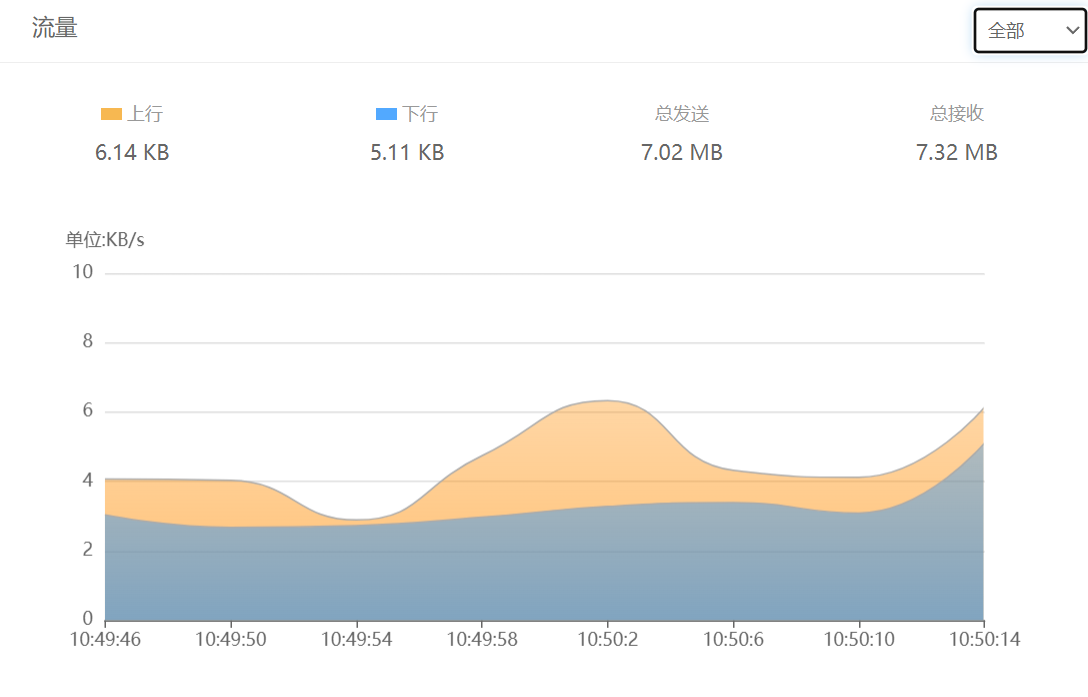Viewport: 1088px width, 697px height.
Task: Click the 上行 legend label
Action: click(144, 114)
